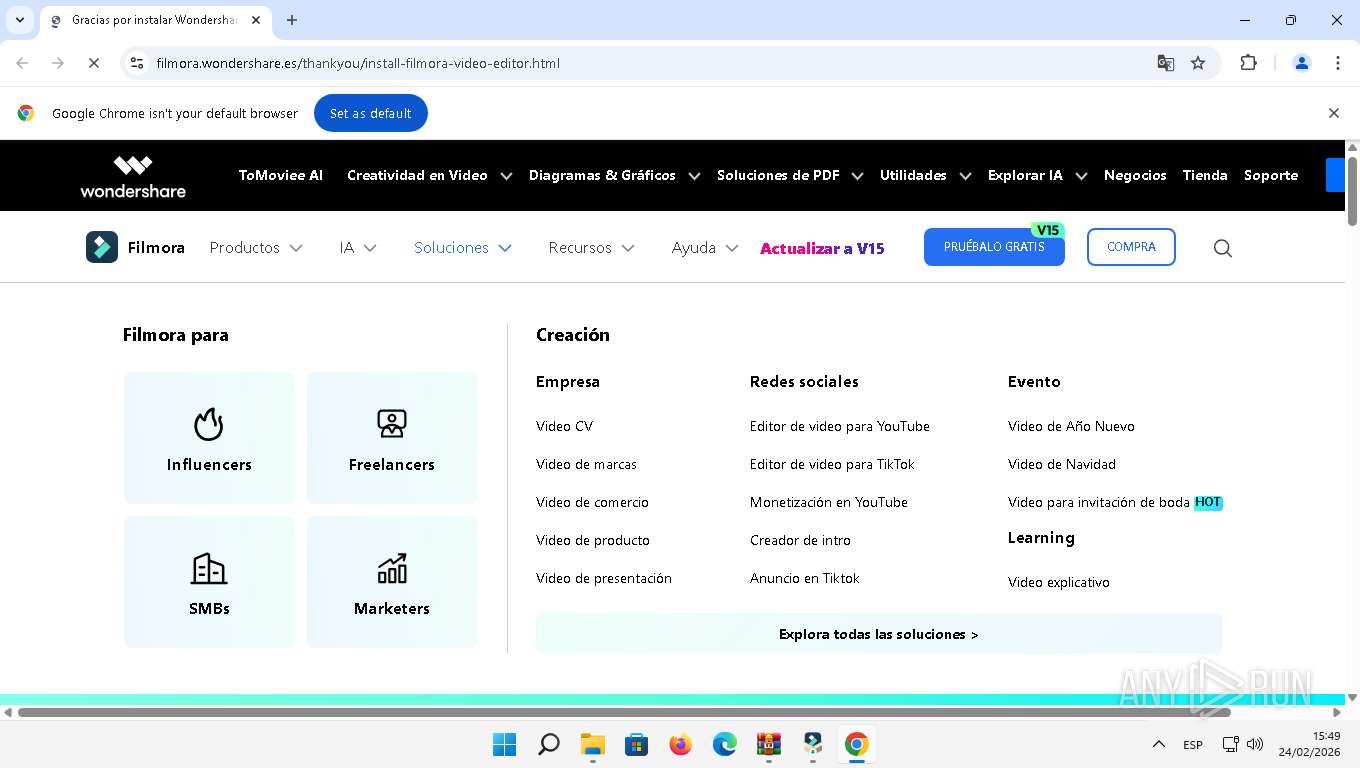Open the Chrome extensions puzzle icon
Image resolution: width=1360 pixels, height=768 pixels.
1248,63
